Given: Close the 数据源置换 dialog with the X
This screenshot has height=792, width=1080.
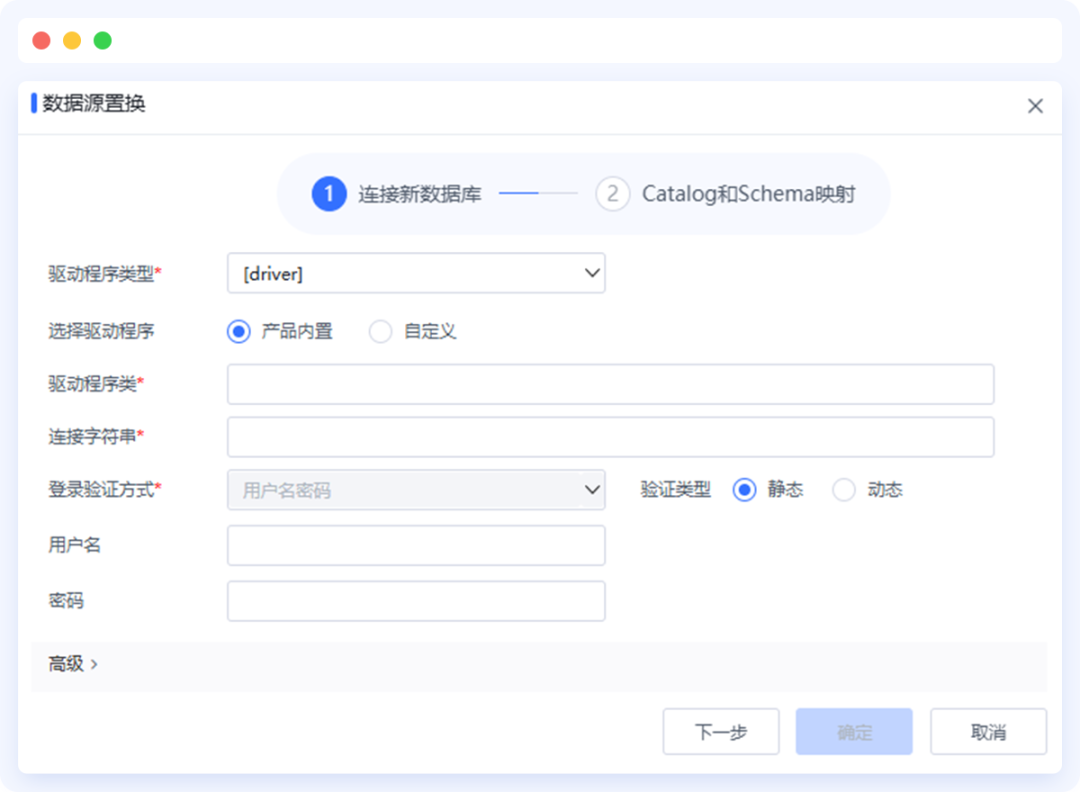Looking at the screenshot, I should click(1035, 105).
